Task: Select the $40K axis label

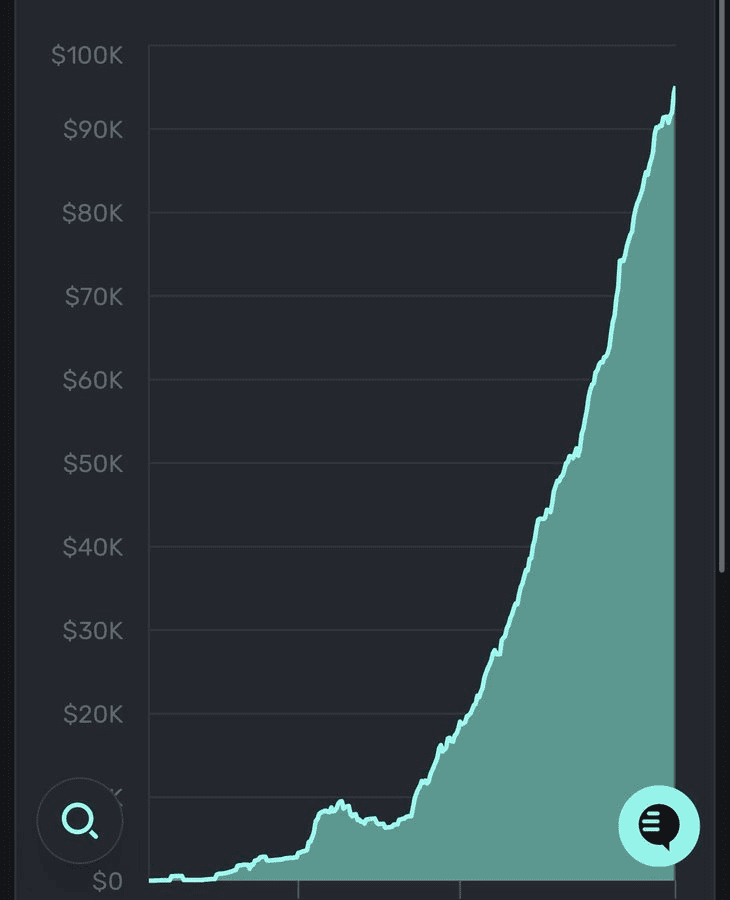Action: pos(92,547)
